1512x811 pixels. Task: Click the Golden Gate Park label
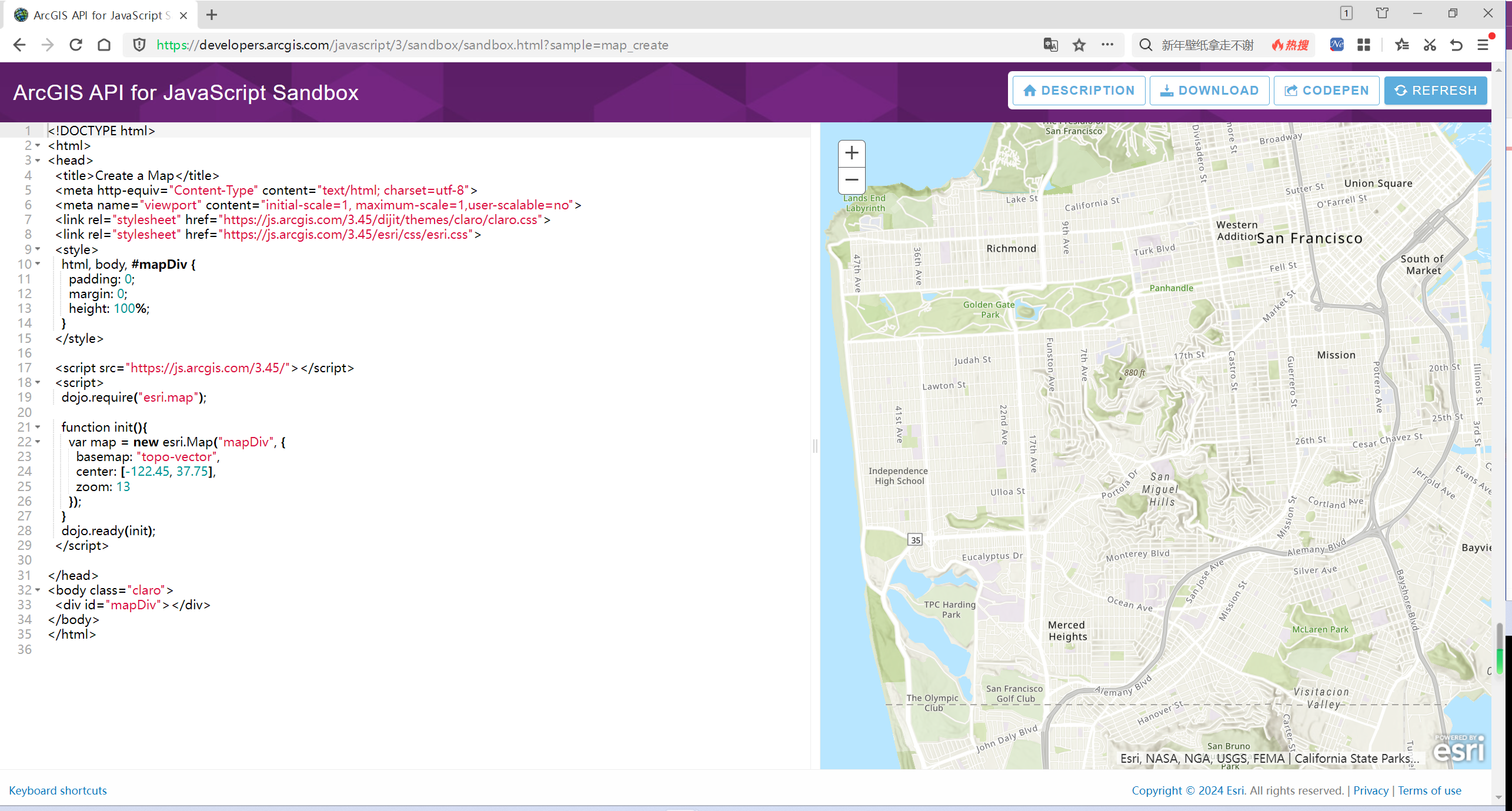[989, 309]
